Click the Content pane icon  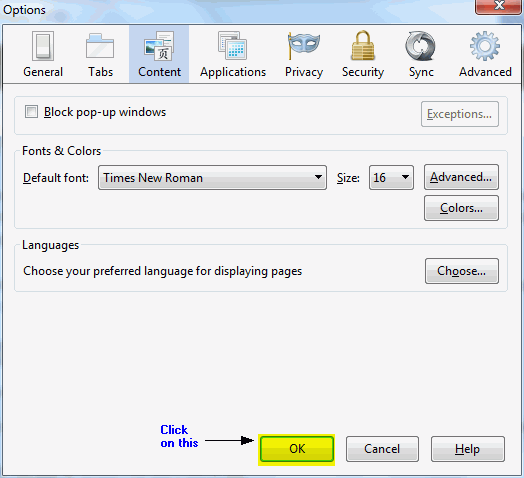coord(159,46)
